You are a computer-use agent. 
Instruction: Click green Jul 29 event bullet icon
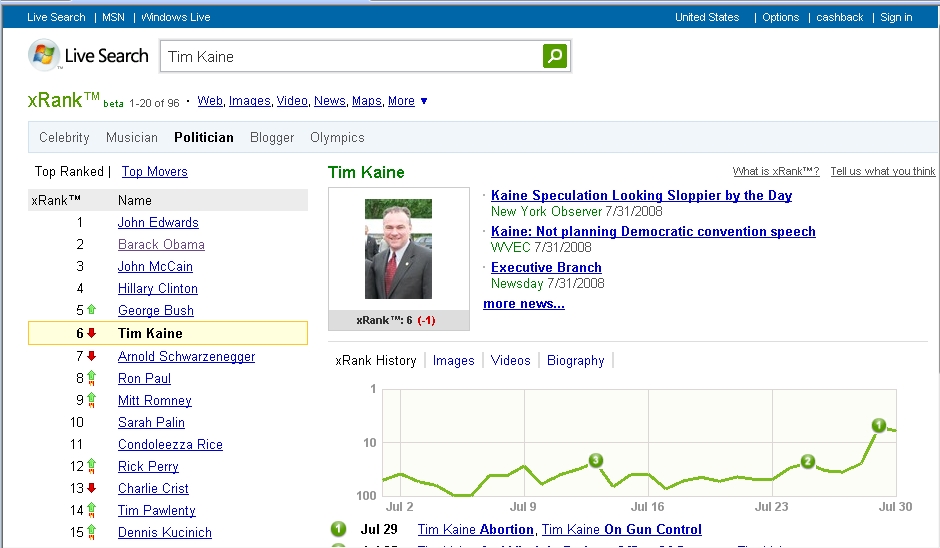(338, 530)
